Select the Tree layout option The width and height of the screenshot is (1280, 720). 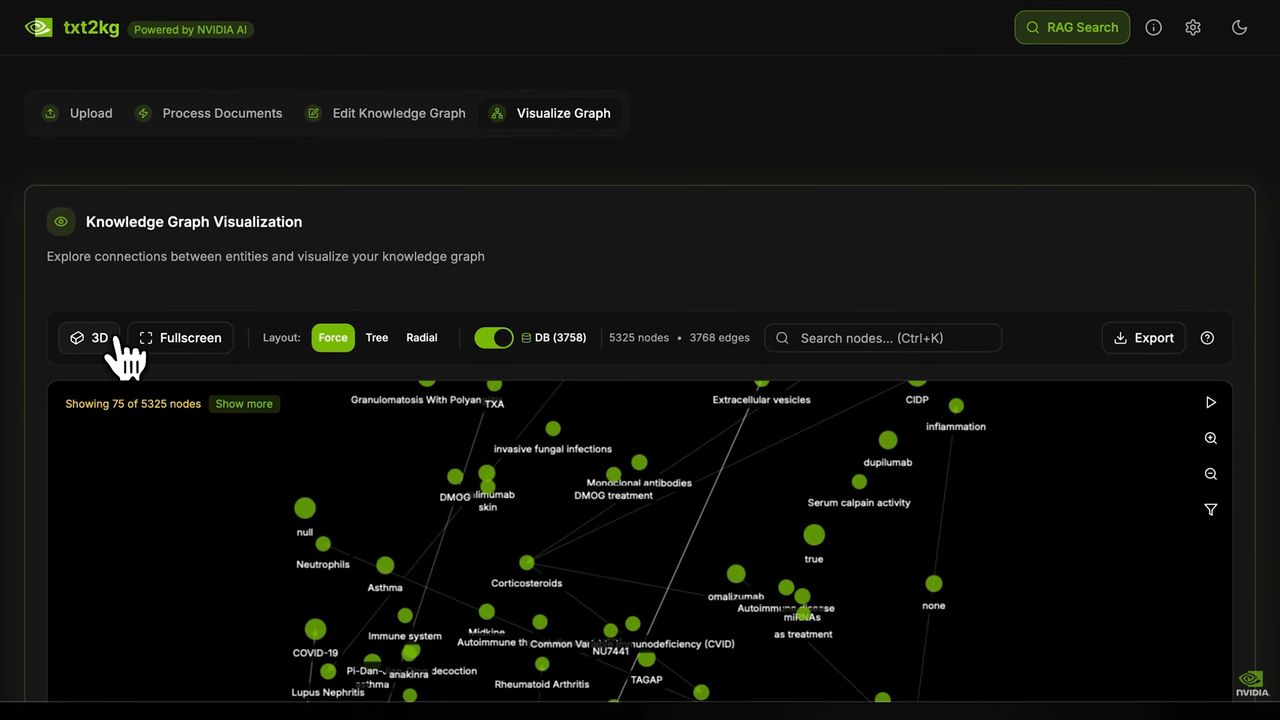377,338
